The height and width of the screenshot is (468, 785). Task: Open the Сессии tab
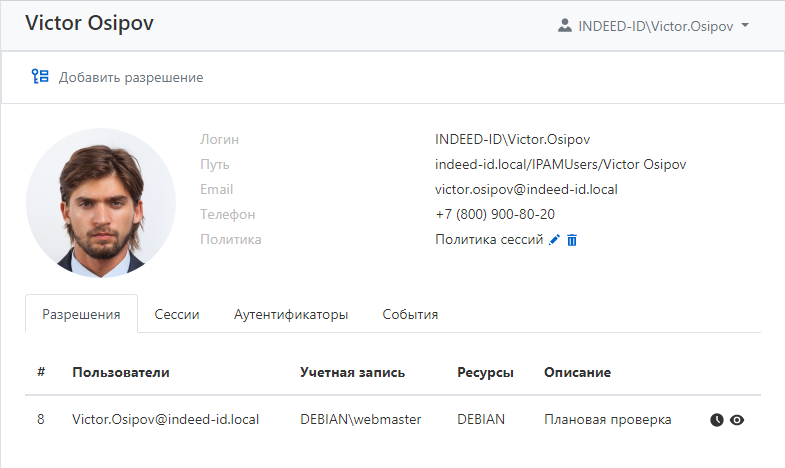(x=177, y=314)
